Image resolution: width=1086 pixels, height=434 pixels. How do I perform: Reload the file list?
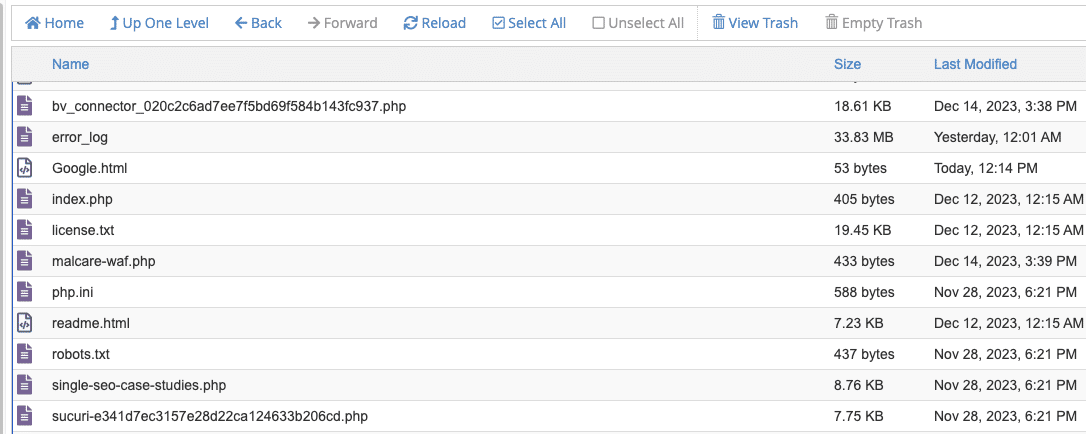434,23
